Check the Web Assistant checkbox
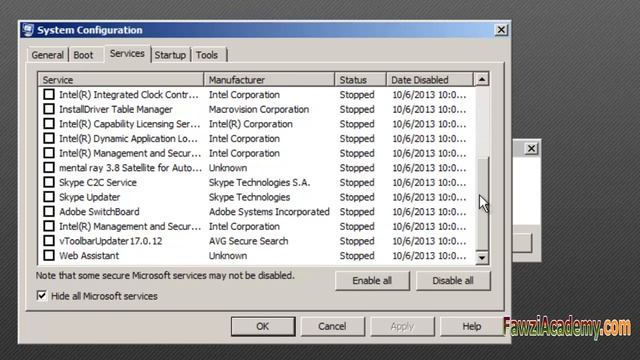 pyautogui.click(x=49, y=256)
